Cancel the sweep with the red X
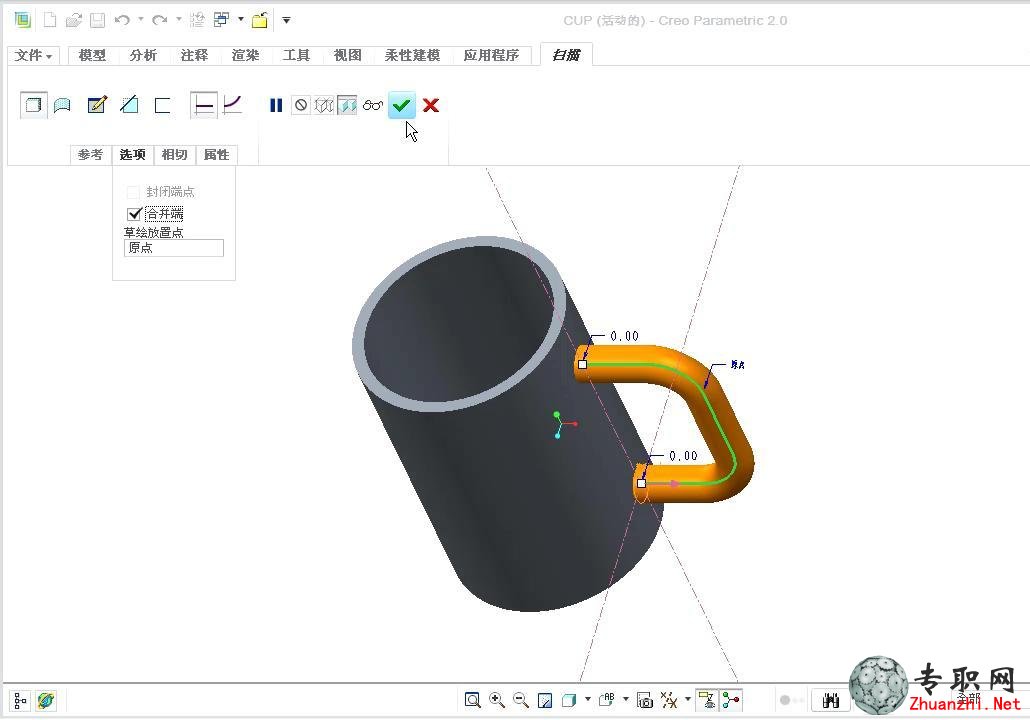This screenshot has height=720, width=1030. [431, 105]
